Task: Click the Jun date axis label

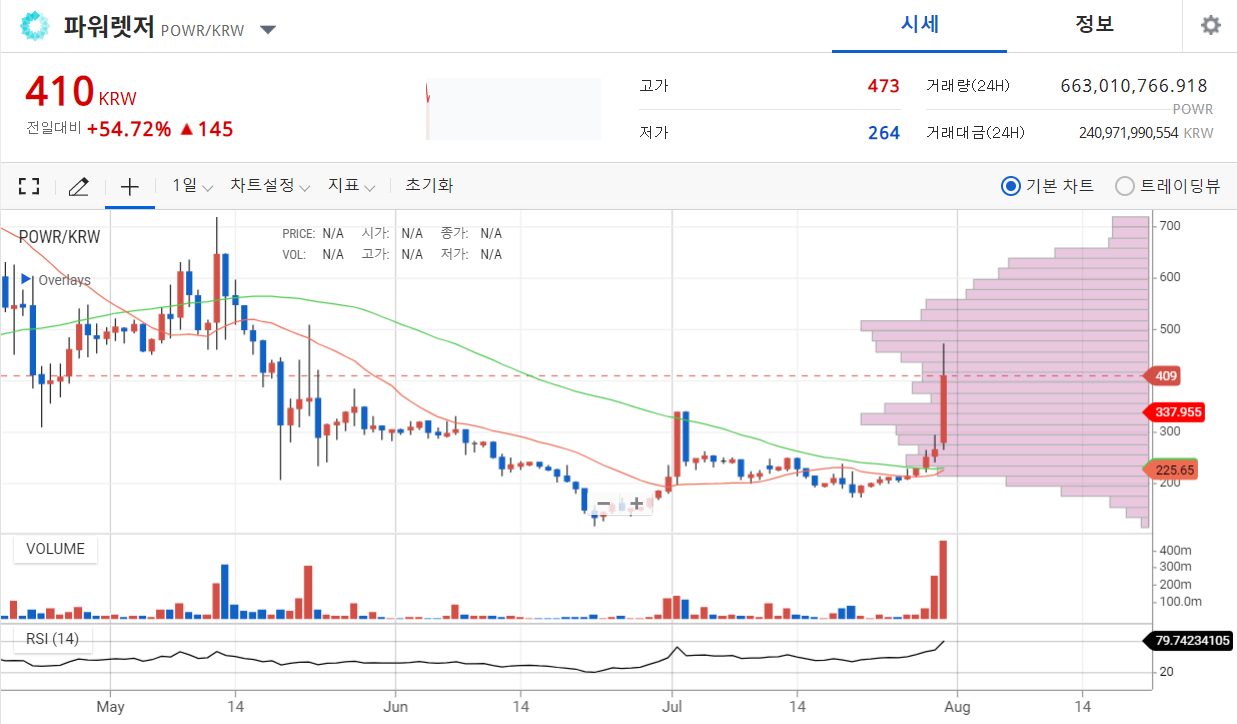Action: [396, 707]
